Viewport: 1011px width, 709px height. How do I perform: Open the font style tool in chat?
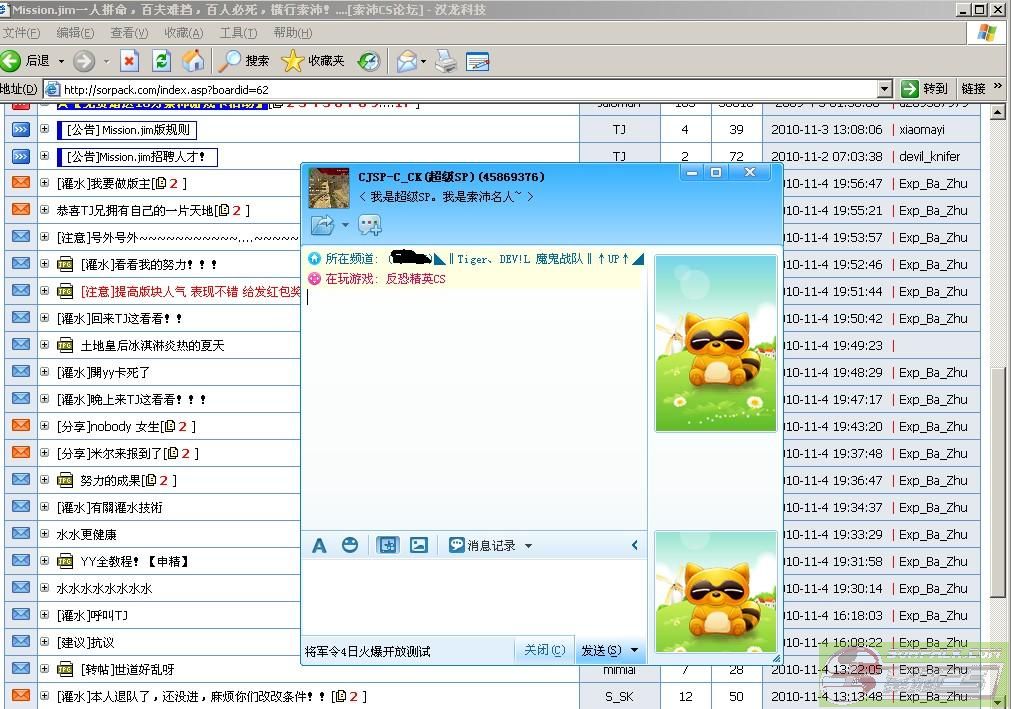pyautogui.click(x=319, y=545)
